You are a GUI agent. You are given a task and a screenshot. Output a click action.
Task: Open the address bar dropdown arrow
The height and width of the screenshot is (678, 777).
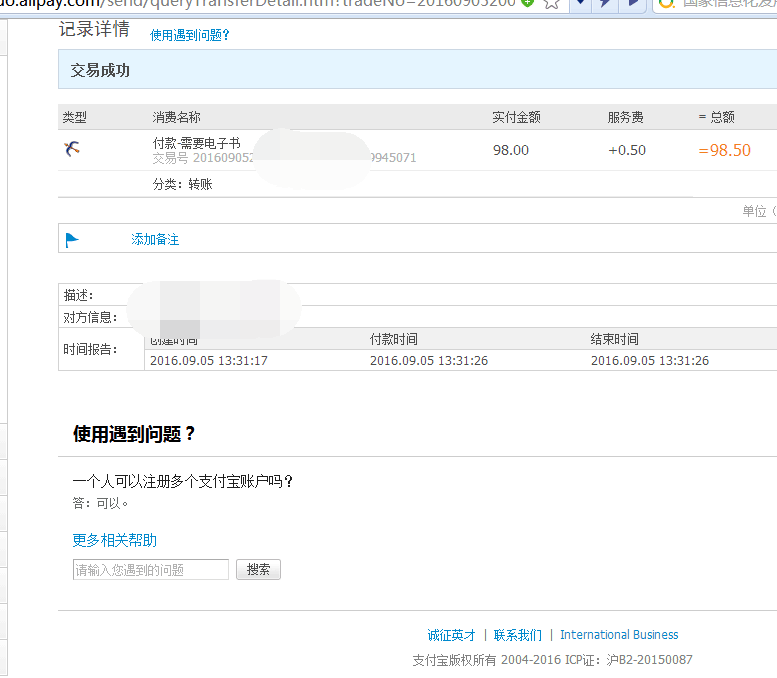click(580, 3)
